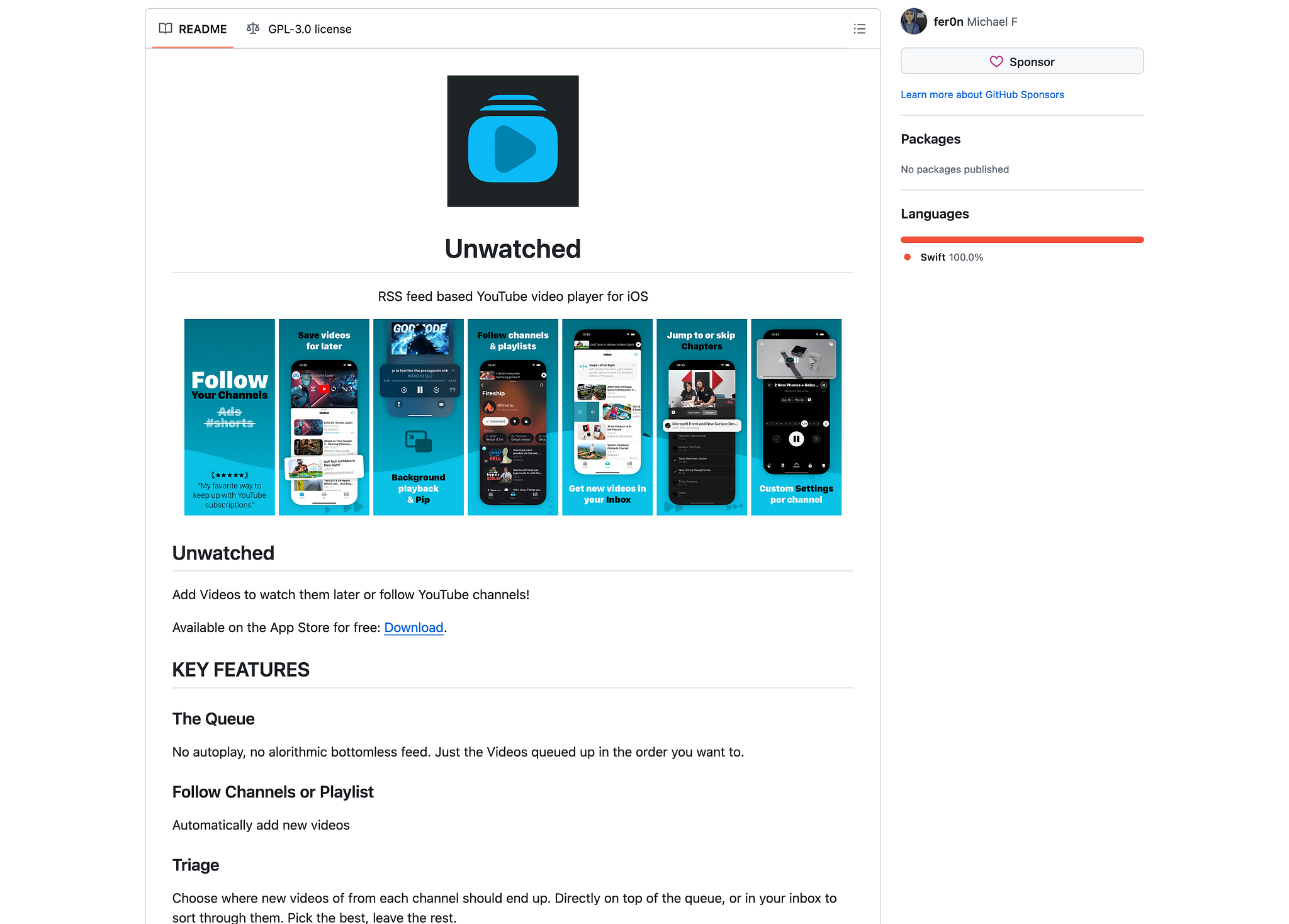The height and width of the screenshot is (924, 1289).
Task: Click the scales icon beside GPL-3.0 license
Action: (x=253, y=28)
